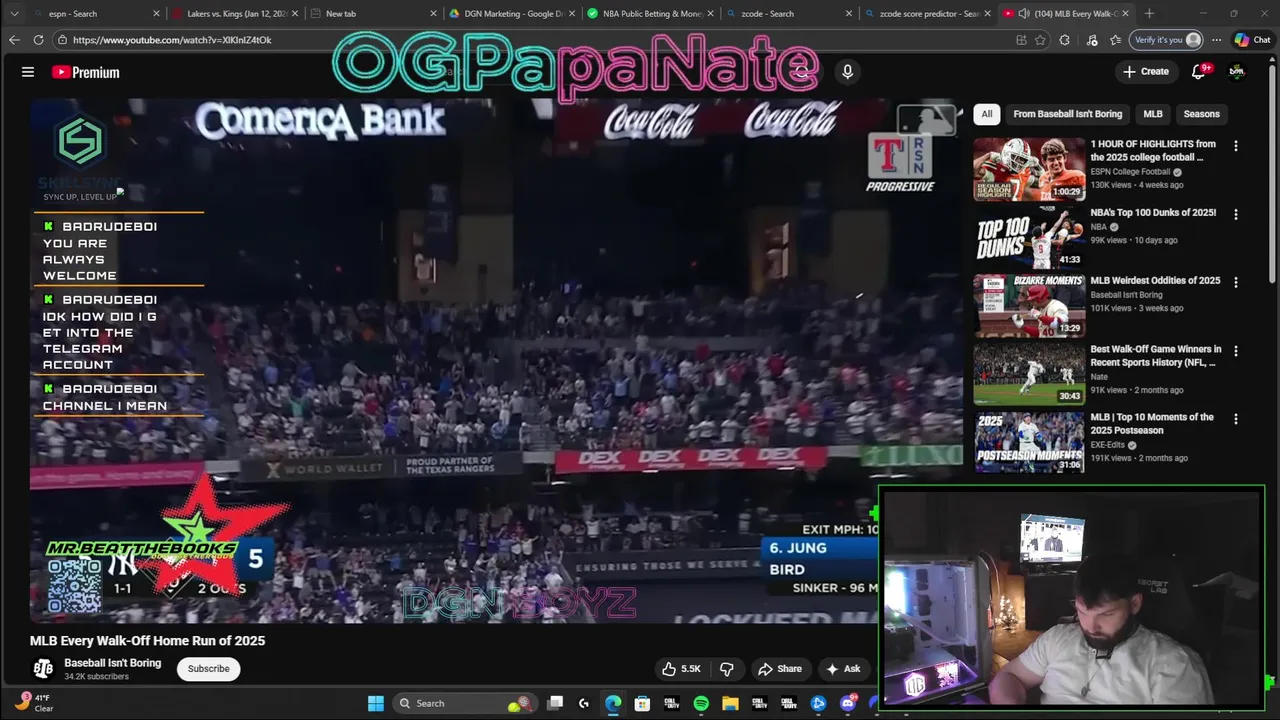Switch to the 'DGN Marketing - Google' tab
This screenshot has width=1280, height=720.
coord(510,14)
